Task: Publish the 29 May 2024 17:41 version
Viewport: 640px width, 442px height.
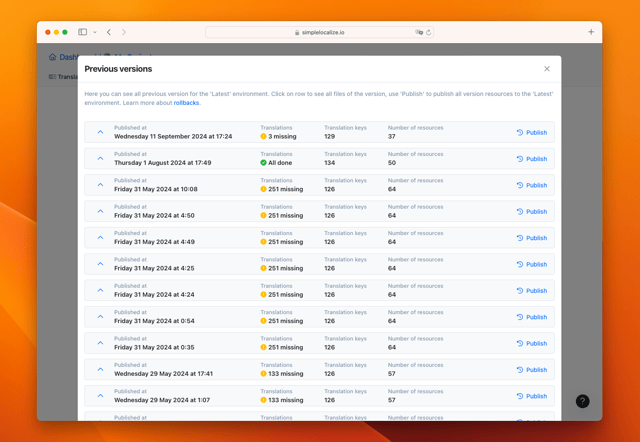Action: [532, 370]
